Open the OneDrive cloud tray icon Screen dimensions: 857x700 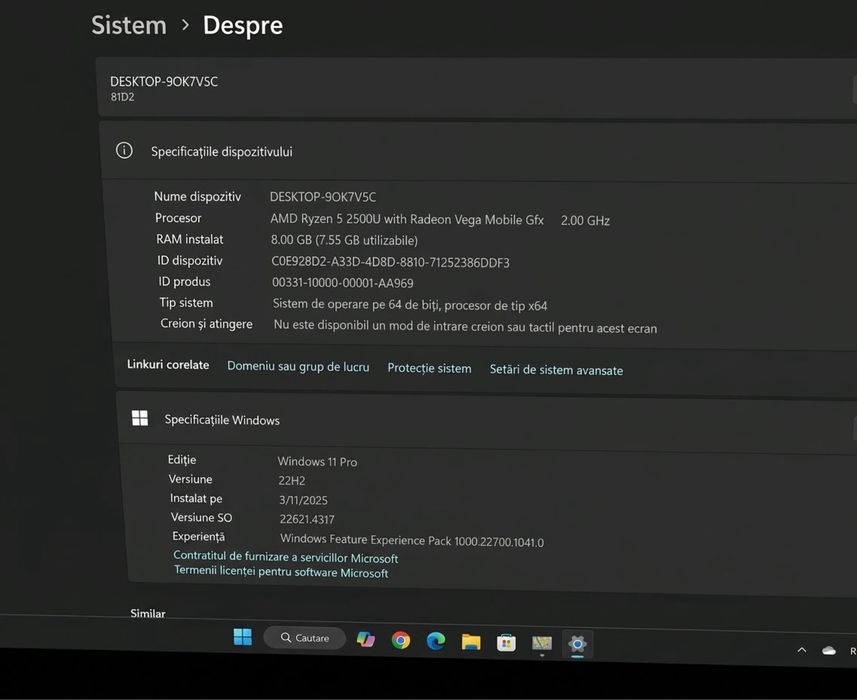click(x=829, y=650)
